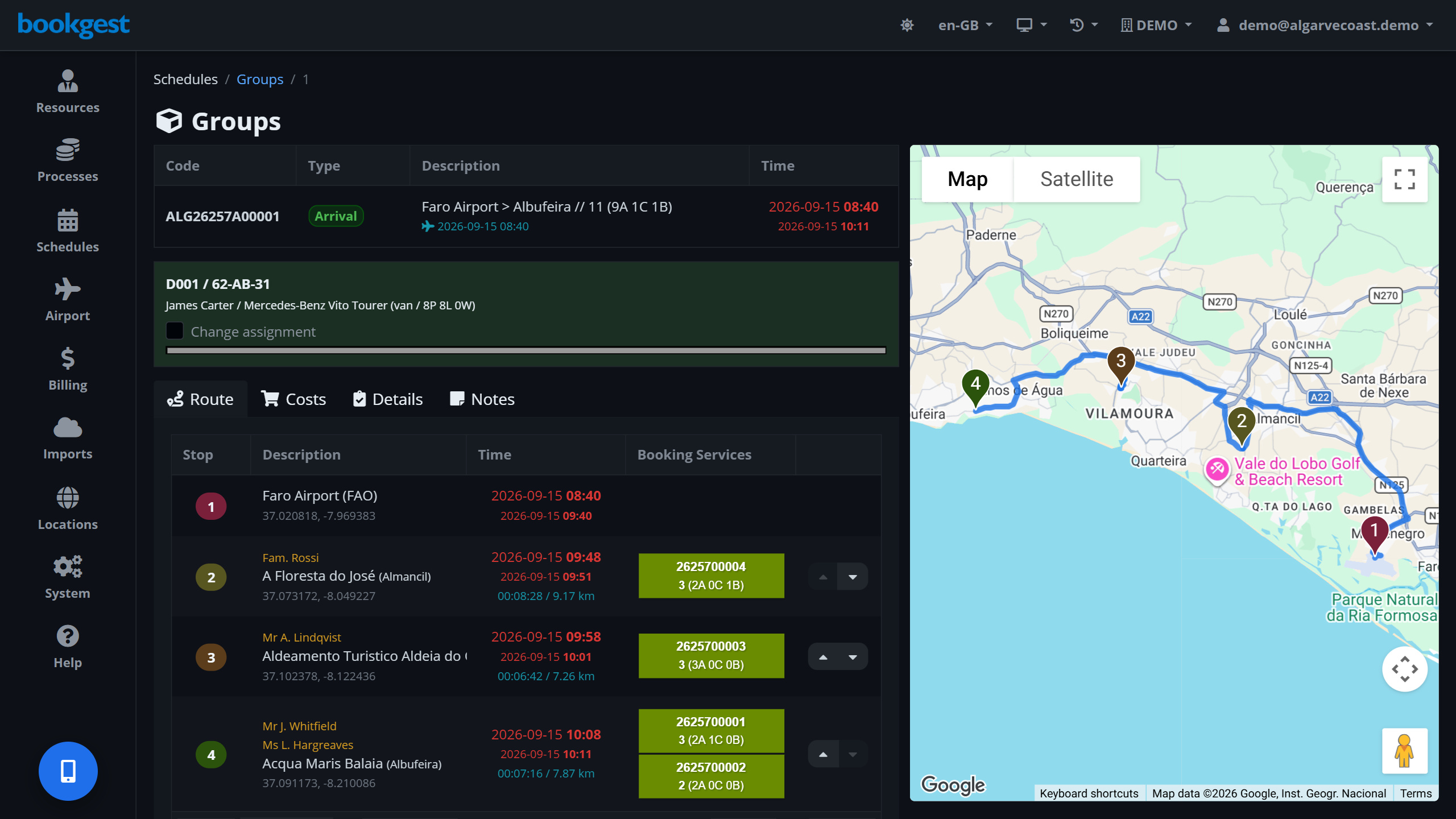
Task: Move stop 3 Mr A. Lindqvist up
Action: [823, 657]
